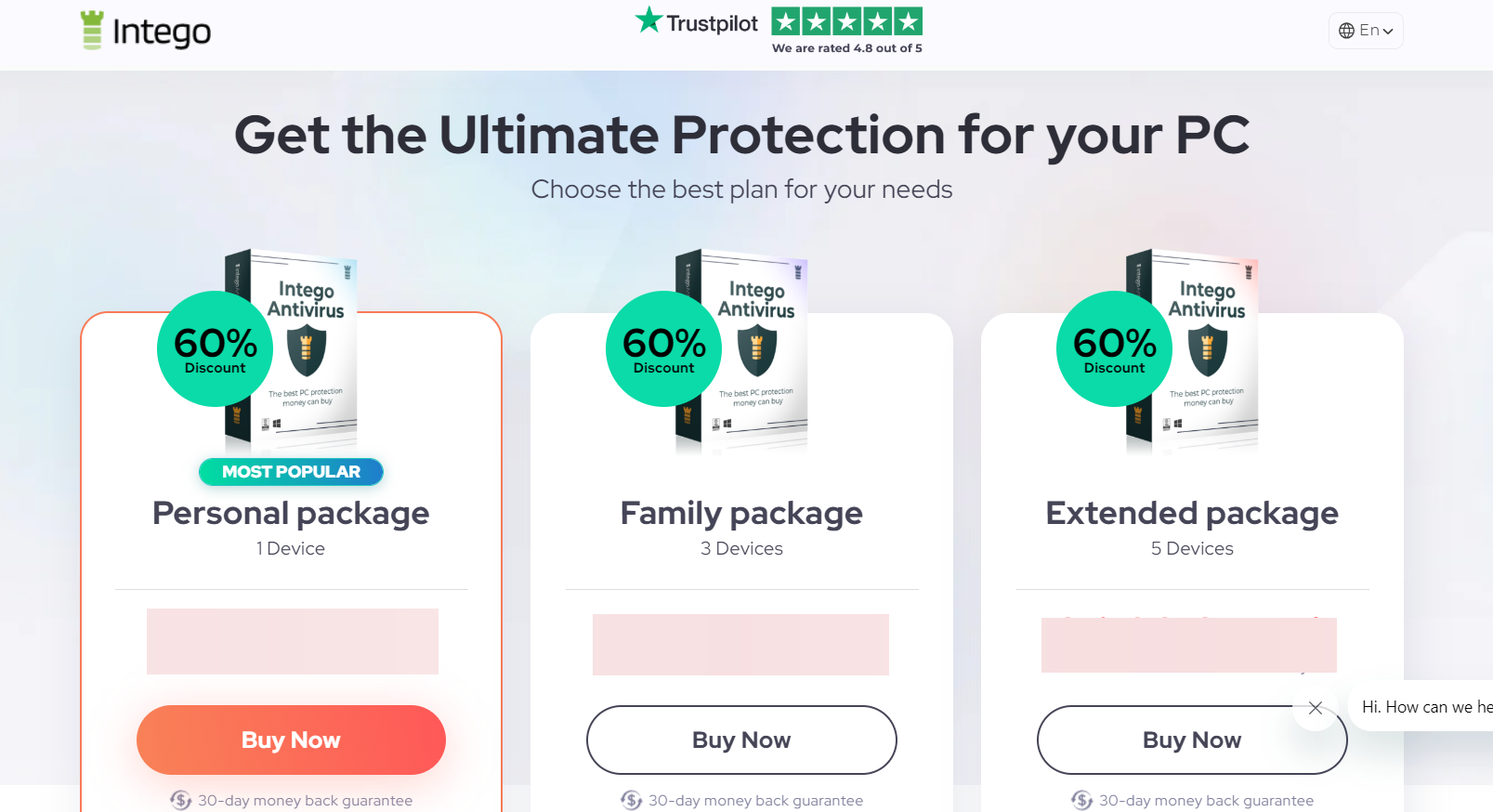Click the five-star Trustpilot rating

pos(847,21)
